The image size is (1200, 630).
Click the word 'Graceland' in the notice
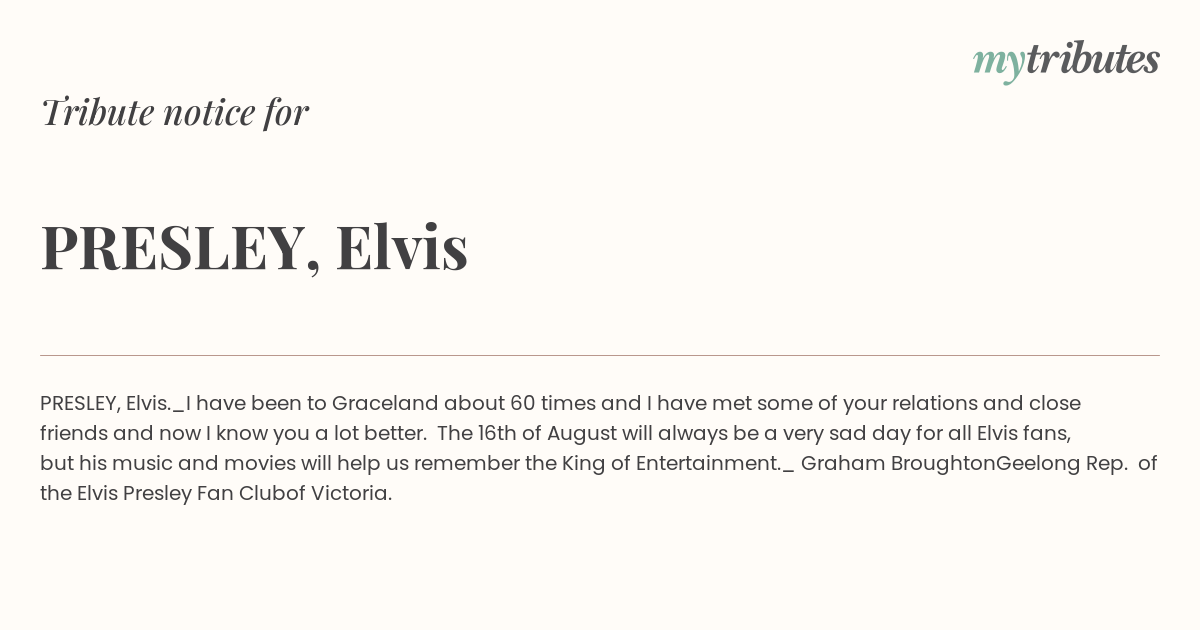tap(385, 403)
